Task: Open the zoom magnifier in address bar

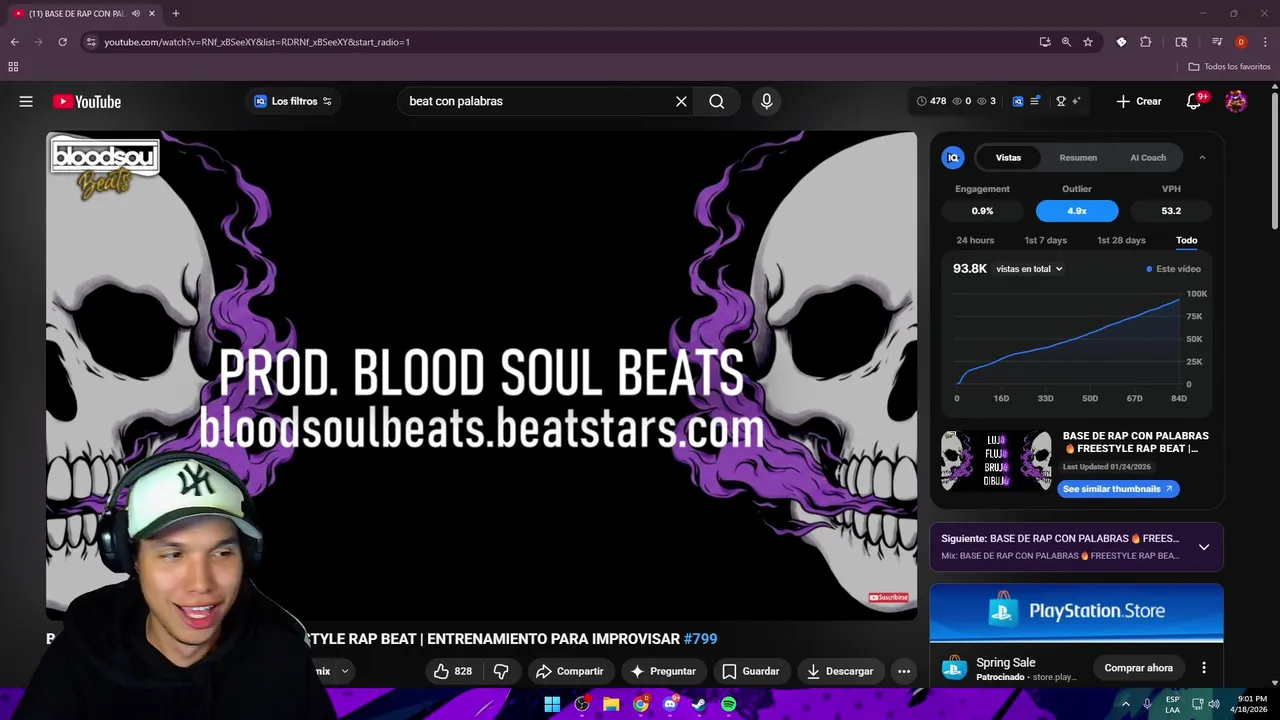Action: (1066, 42)
